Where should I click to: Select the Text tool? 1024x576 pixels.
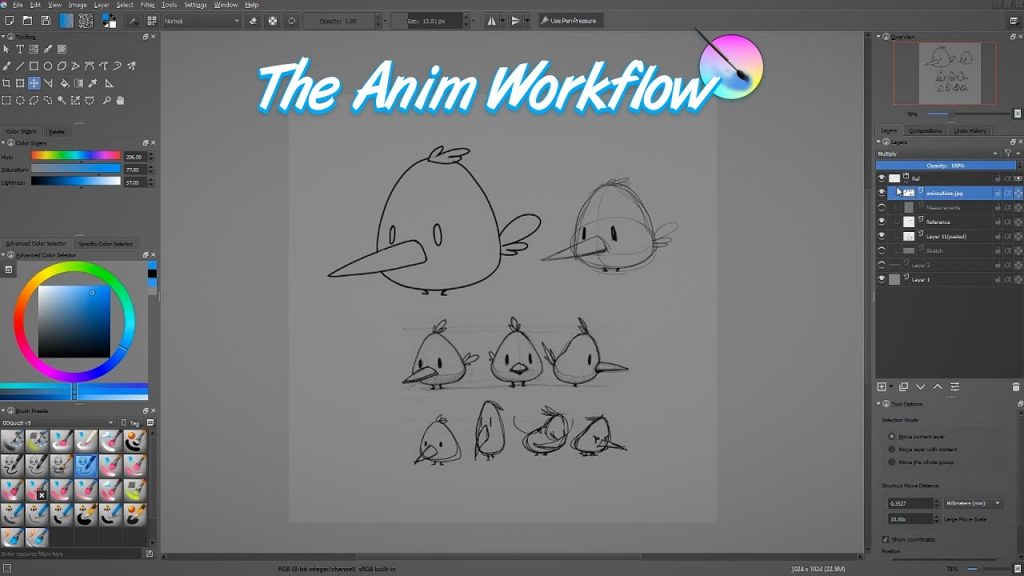20,48
